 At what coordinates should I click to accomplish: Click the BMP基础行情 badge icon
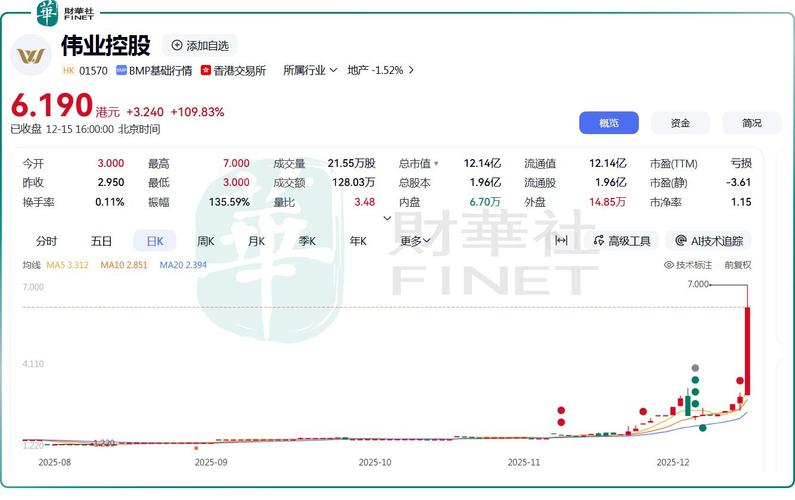(121, 70)
